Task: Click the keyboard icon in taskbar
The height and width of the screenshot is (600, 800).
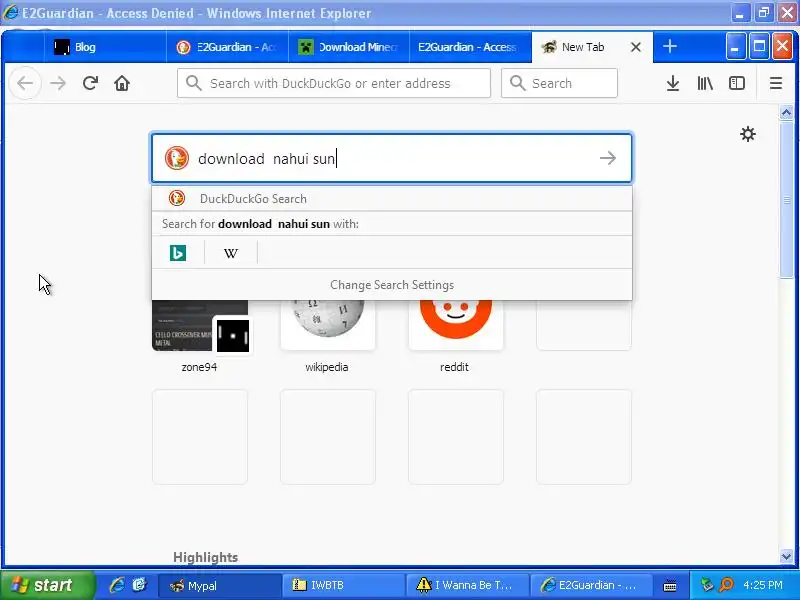Action: tap(670, 586)
